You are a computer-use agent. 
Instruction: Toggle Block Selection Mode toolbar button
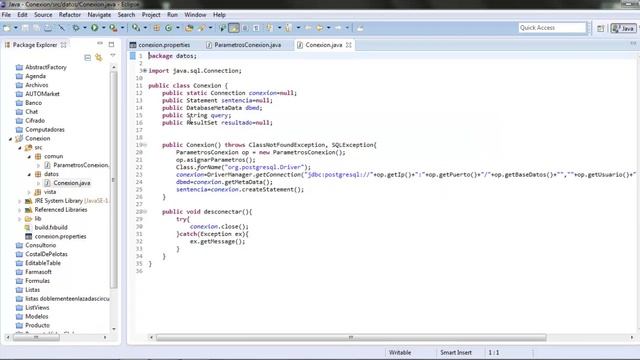pos(245,28)
